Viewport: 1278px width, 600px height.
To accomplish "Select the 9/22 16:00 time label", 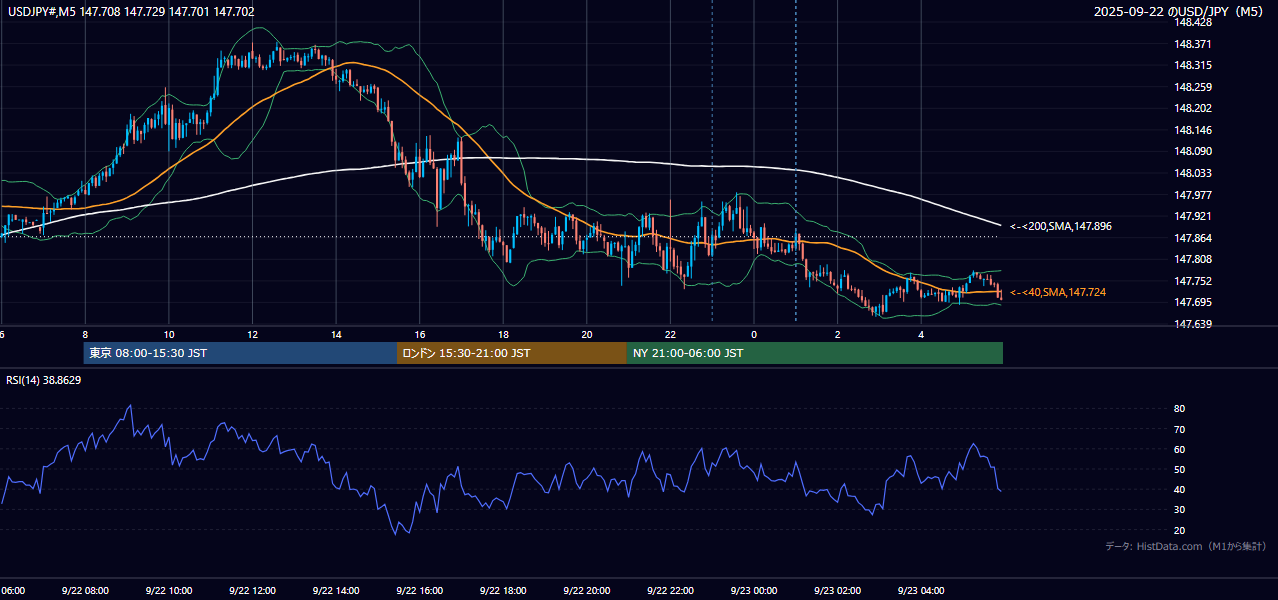I will [420, 591].
